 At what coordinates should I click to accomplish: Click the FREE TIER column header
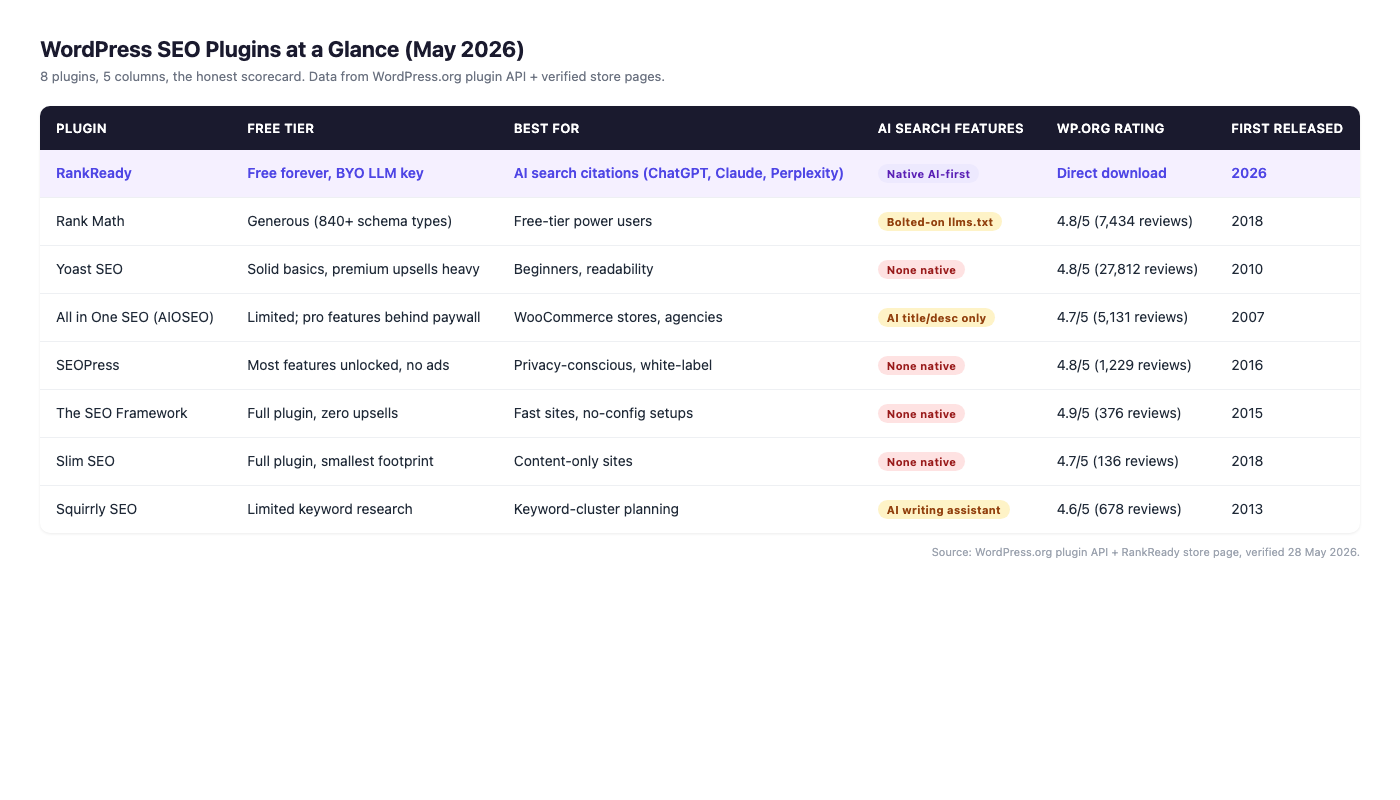pos(280,128)
